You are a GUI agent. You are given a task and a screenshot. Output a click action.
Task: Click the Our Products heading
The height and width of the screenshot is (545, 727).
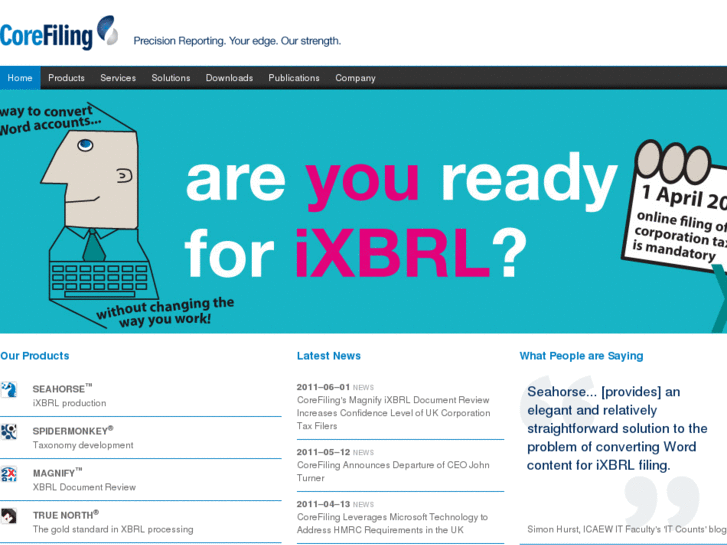click(x=35, y=356)
